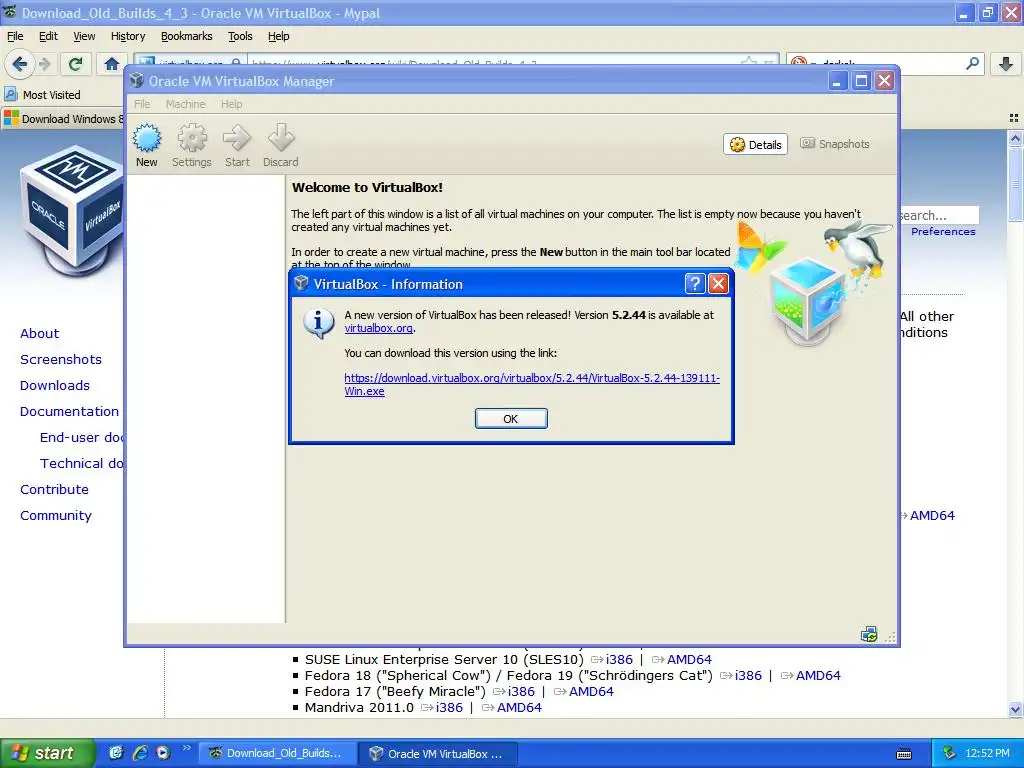This screenshot has height=768, width=1024.
Task: Open the Windows Start menu
Action: [48, 753]
